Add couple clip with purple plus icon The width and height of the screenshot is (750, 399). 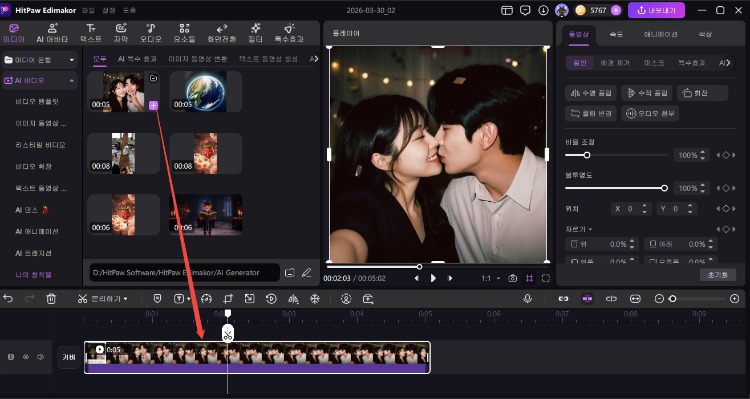(153, 106)
